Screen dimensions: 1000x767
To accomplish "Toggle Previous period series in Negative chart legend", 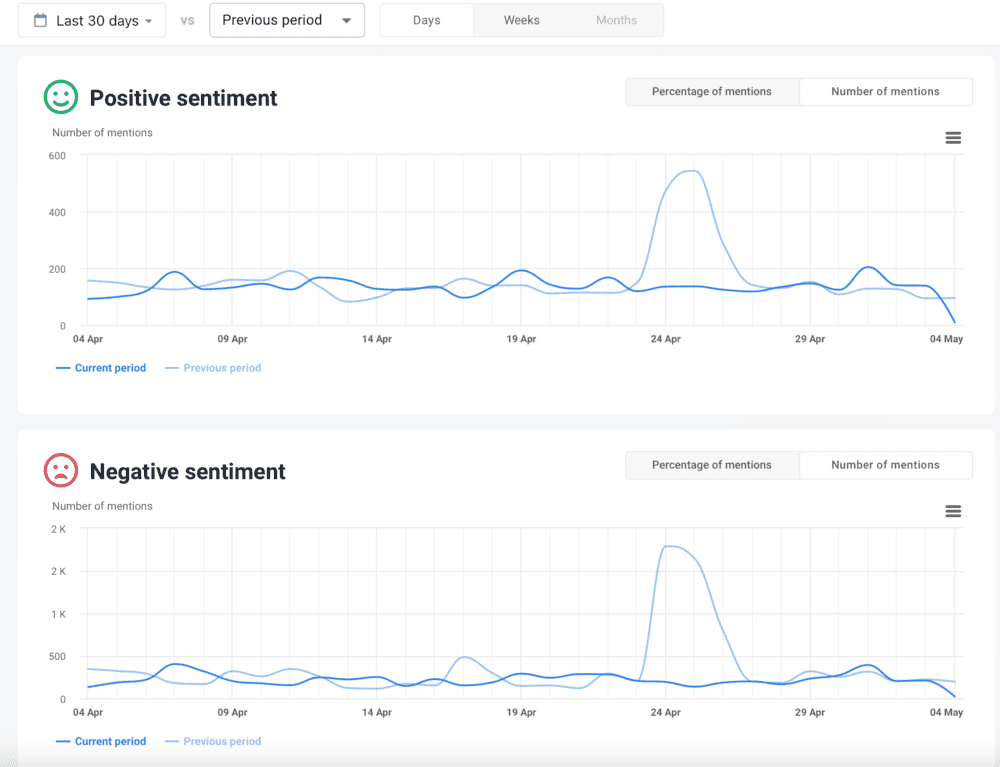I will pos(213,741).
